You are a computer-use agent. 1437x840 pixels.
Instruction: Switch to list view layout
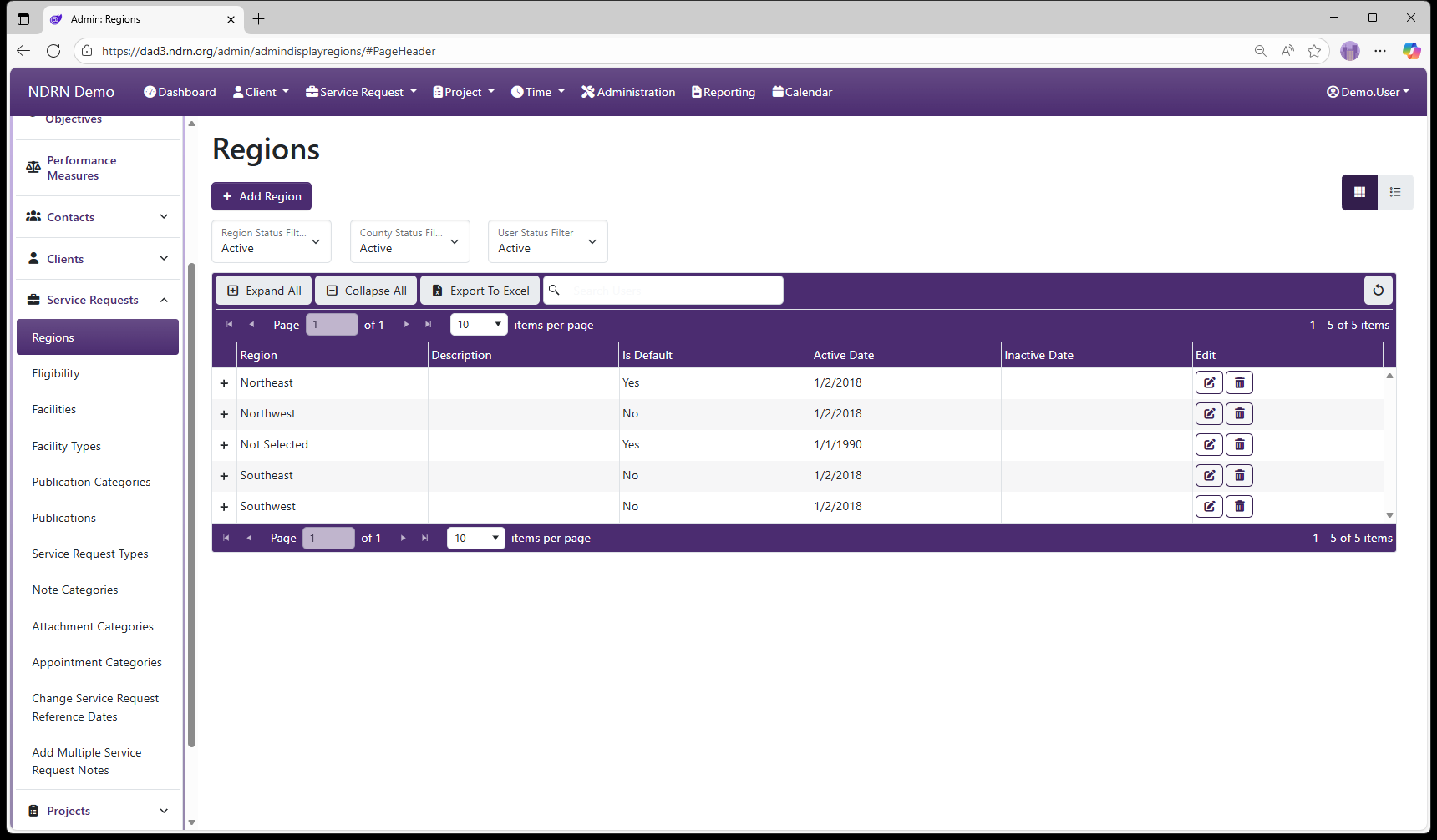pyautogui.click(x=1395, y=192)
